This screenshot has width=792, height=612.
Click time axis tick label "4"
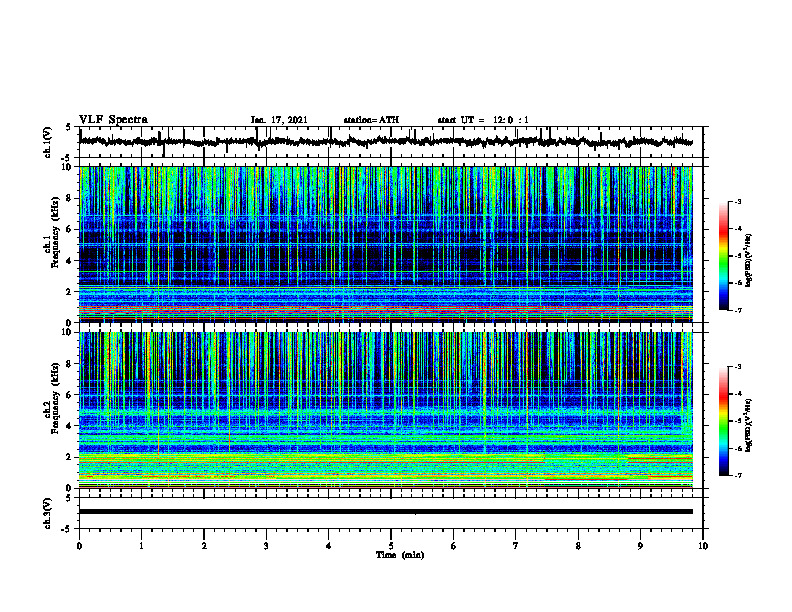coord(329,546)
